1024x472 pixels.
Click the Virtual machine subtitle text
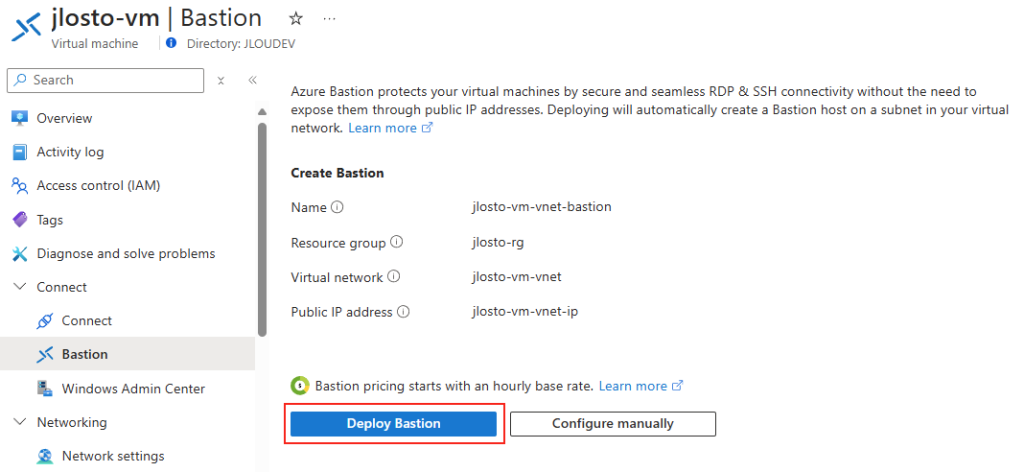click(x=95, y=44)
